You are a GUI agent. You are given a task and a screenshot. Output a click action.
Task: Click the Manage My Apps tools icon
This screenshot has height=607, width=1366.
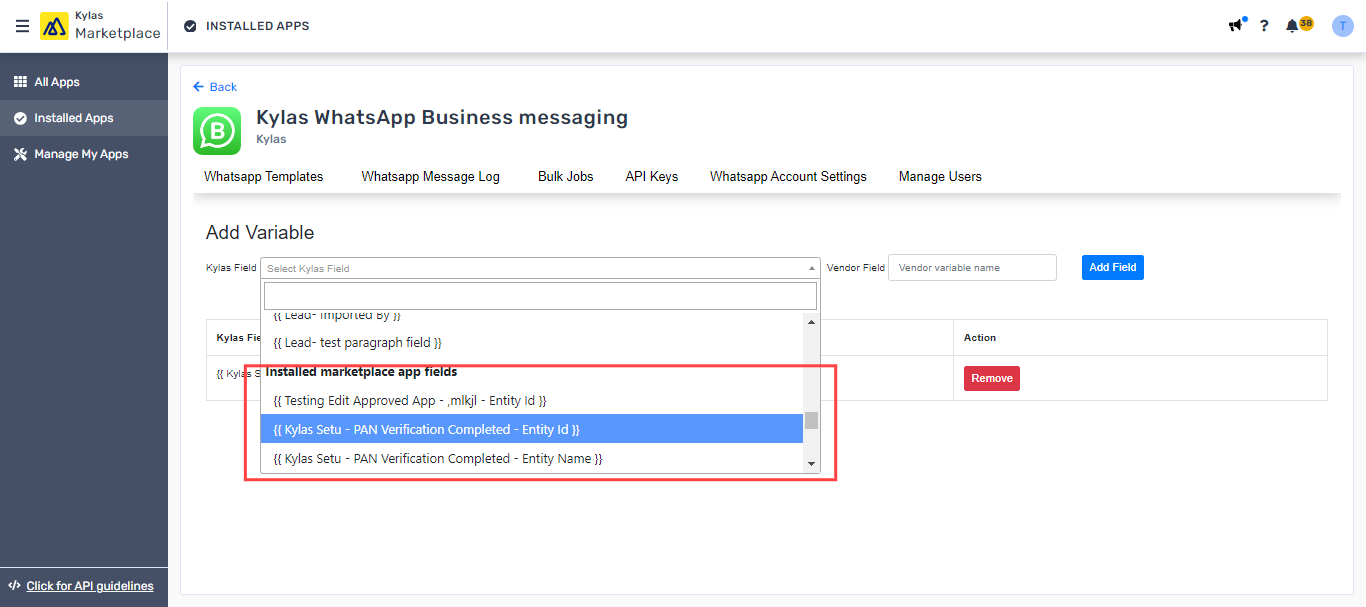pyautogui.click(x=20, y=154)
